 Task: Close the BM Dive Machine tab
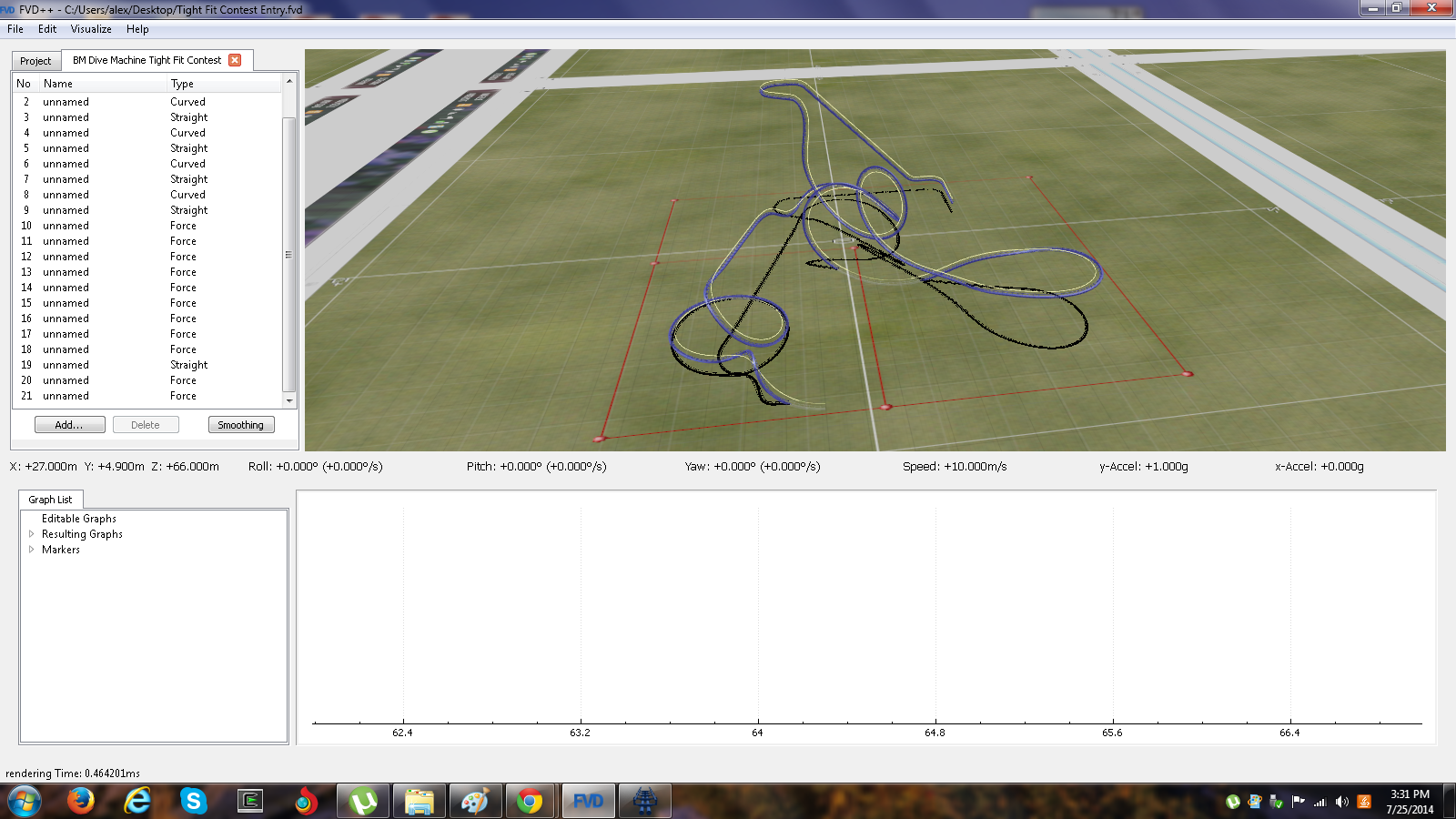(x=235, y=60)
